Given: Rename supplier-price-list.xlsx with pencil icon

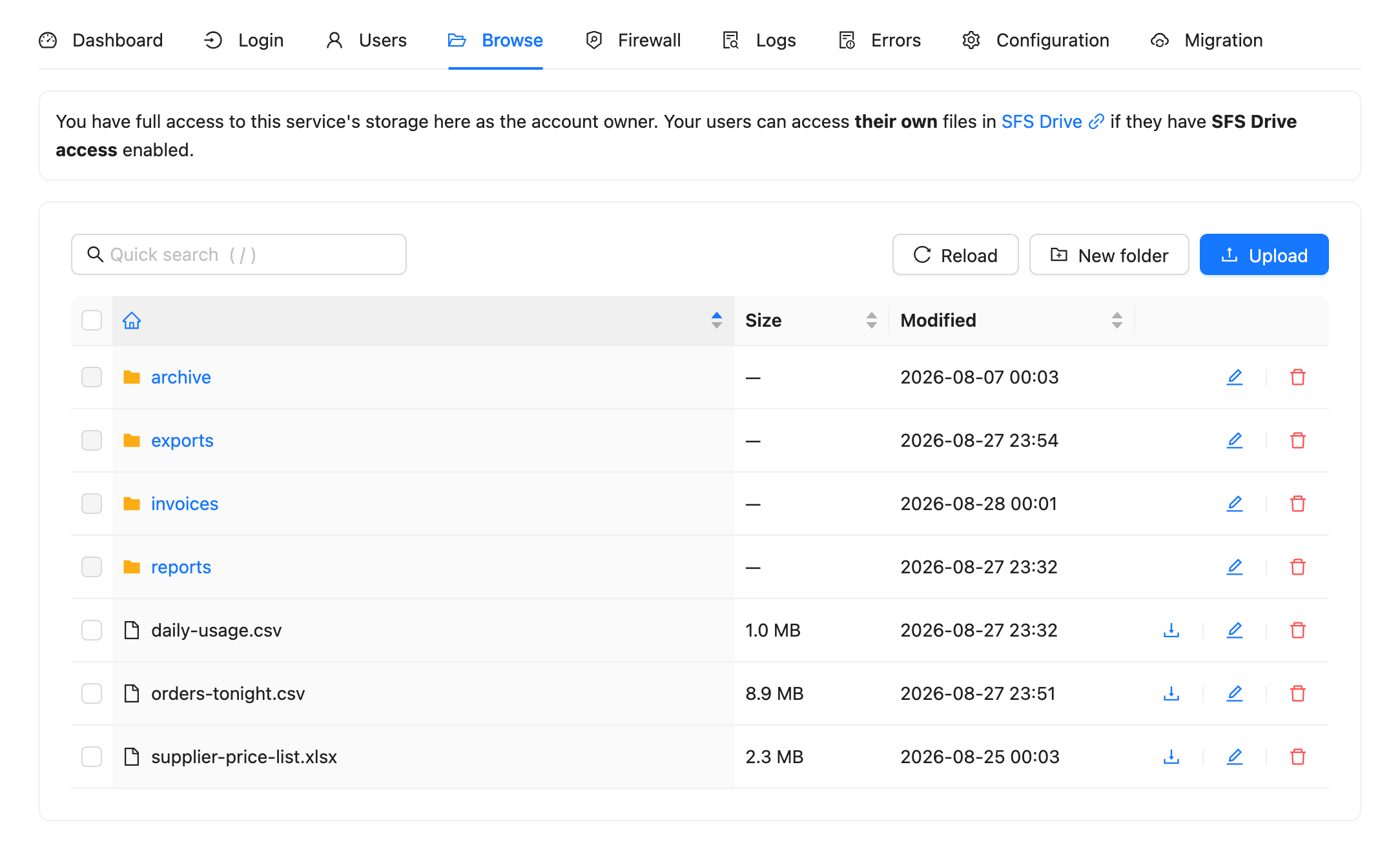Looking at the screenshot, I should point(1235,757).
